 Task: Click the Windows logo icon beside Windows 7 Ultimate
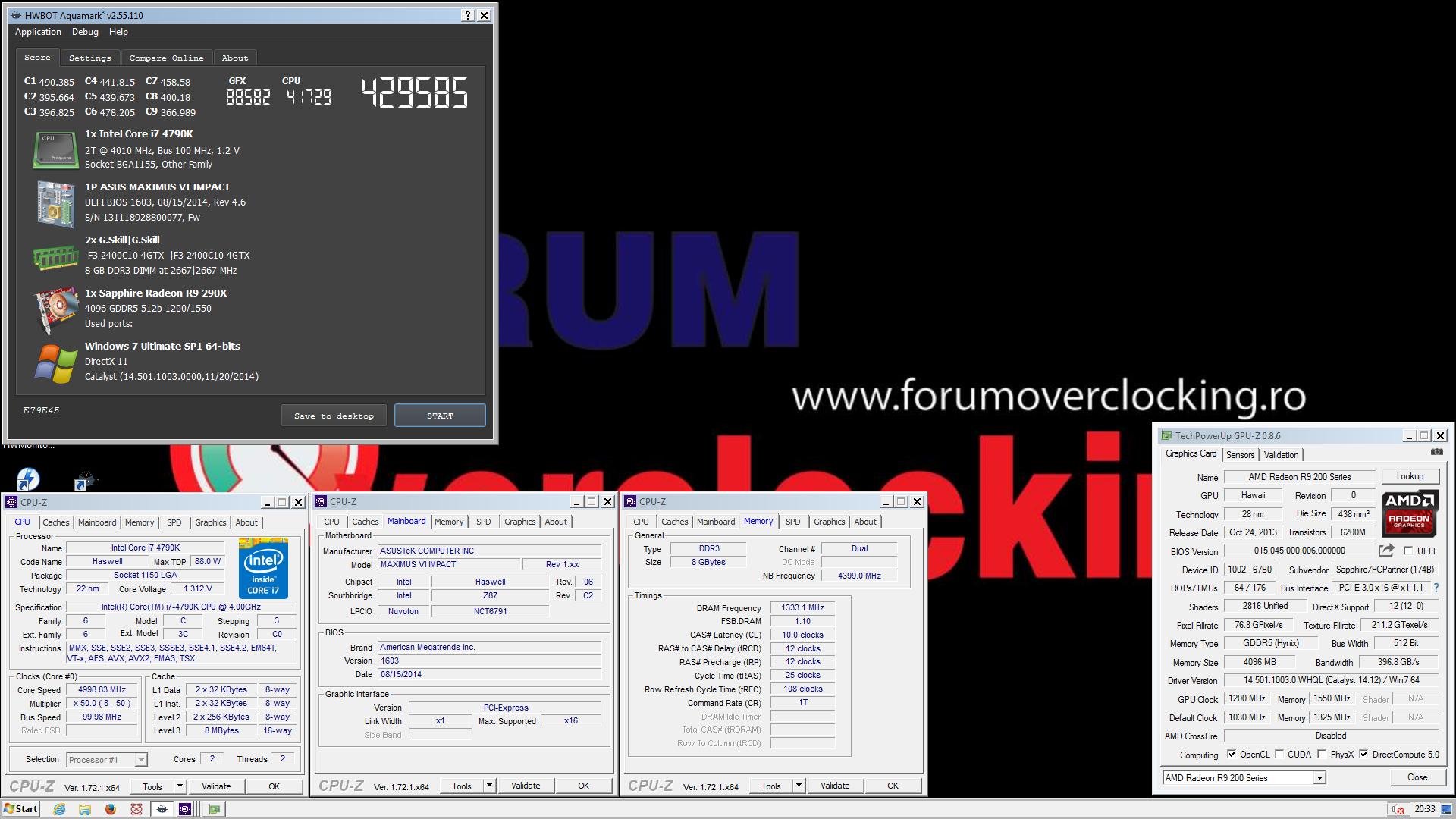click(55, 363)
